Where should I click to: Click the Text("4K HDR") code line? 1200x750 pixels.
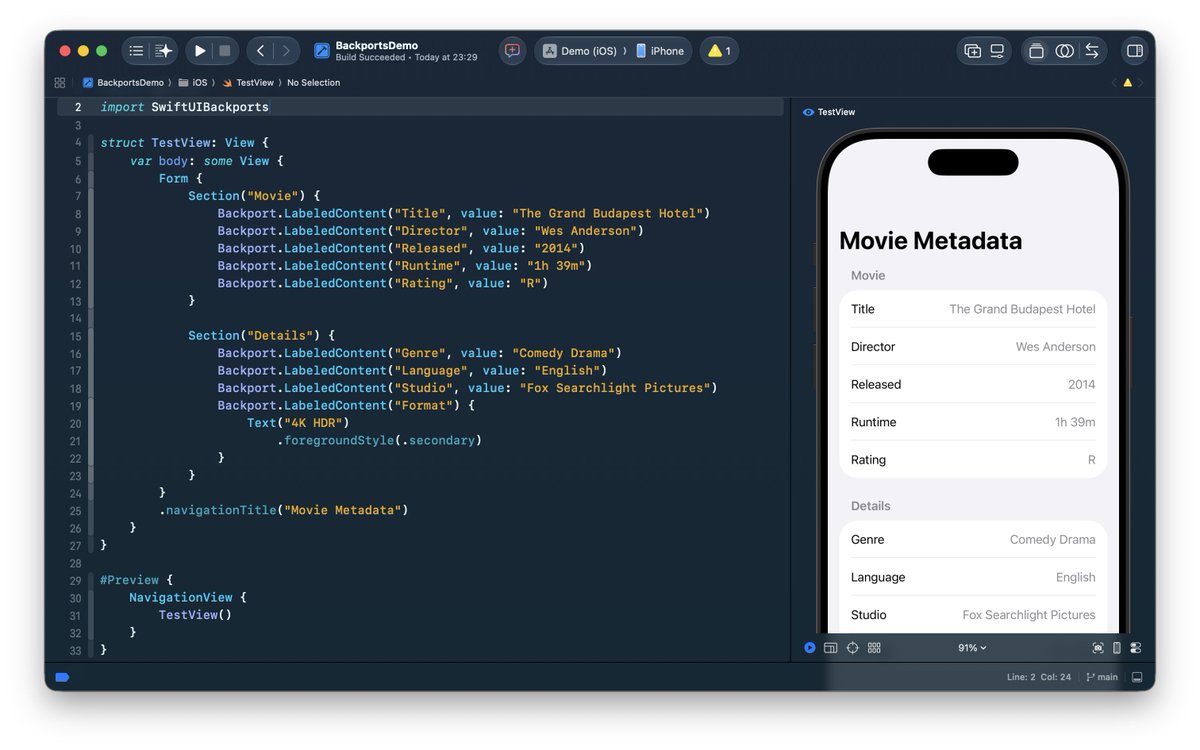pos(298,423)
